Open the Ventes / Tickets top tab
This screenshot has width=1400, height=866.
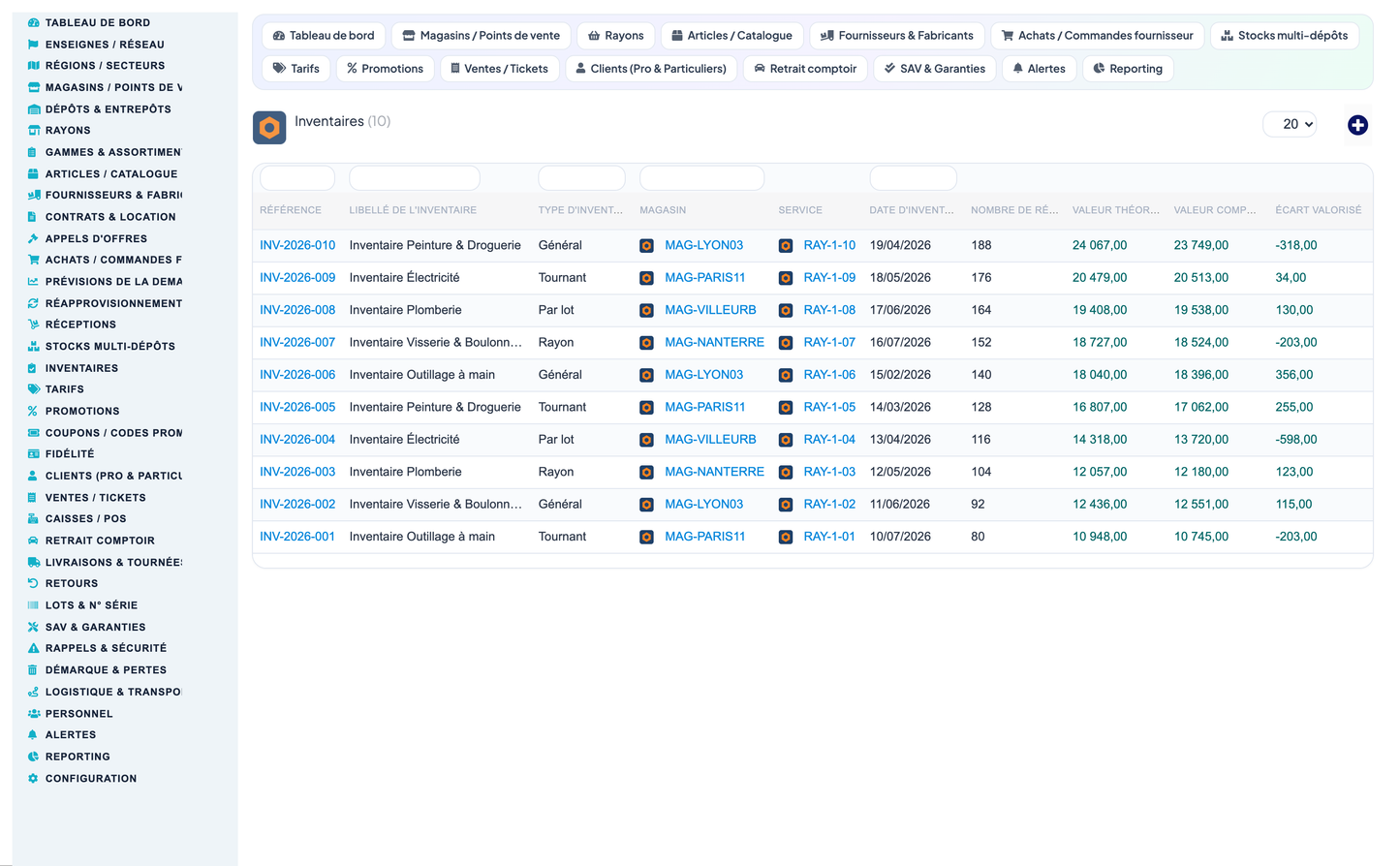[x=499, y=69]
